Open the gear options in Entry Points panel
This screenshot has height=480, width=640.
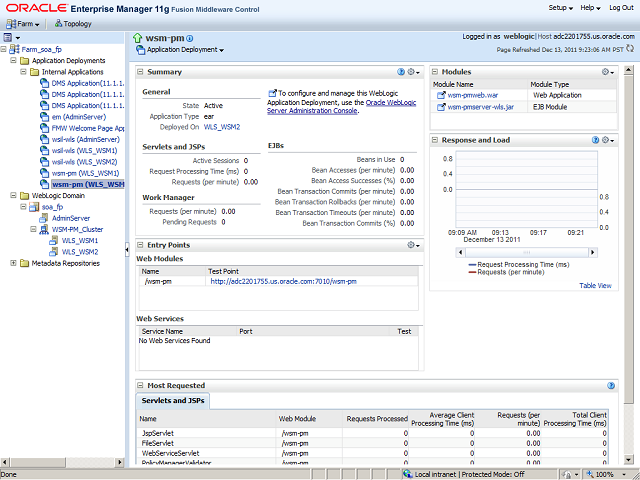click(412, 245)
